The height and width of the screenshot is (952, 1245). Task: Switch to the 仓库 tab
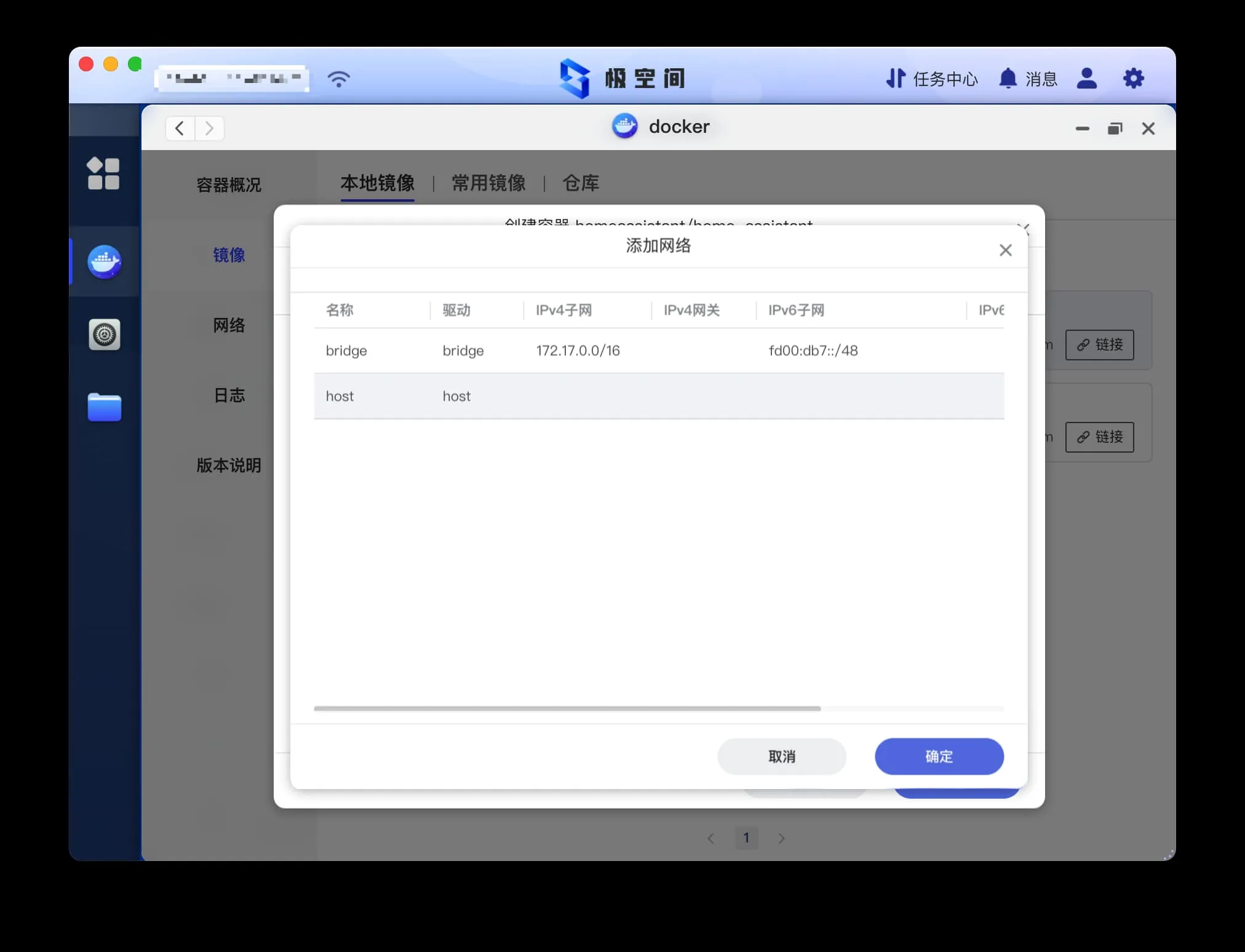click(580, 183)
